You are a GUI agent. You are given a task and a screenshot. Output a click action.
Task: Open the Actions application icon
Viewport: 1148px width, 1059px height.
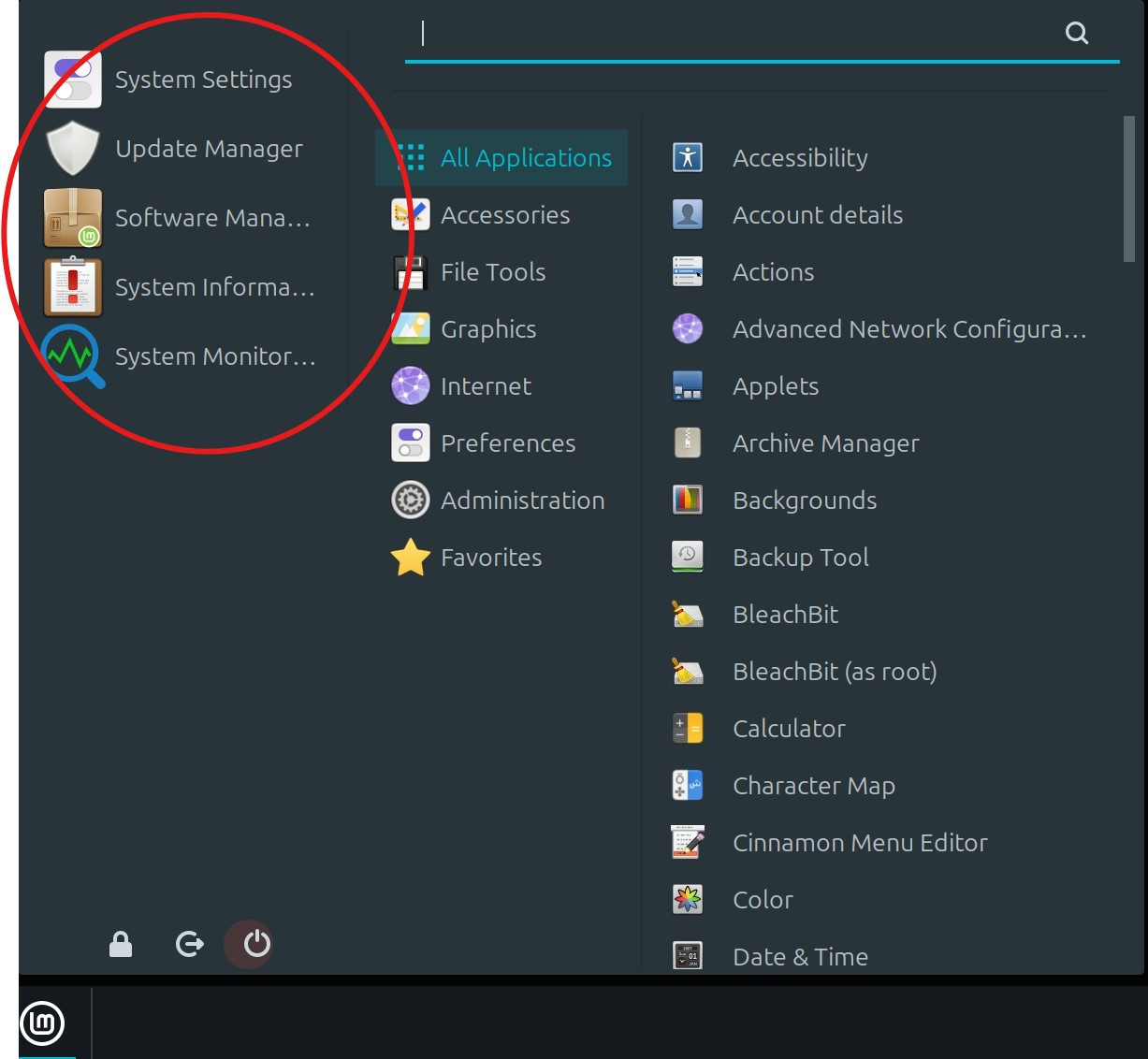click(x=688, y=271)
